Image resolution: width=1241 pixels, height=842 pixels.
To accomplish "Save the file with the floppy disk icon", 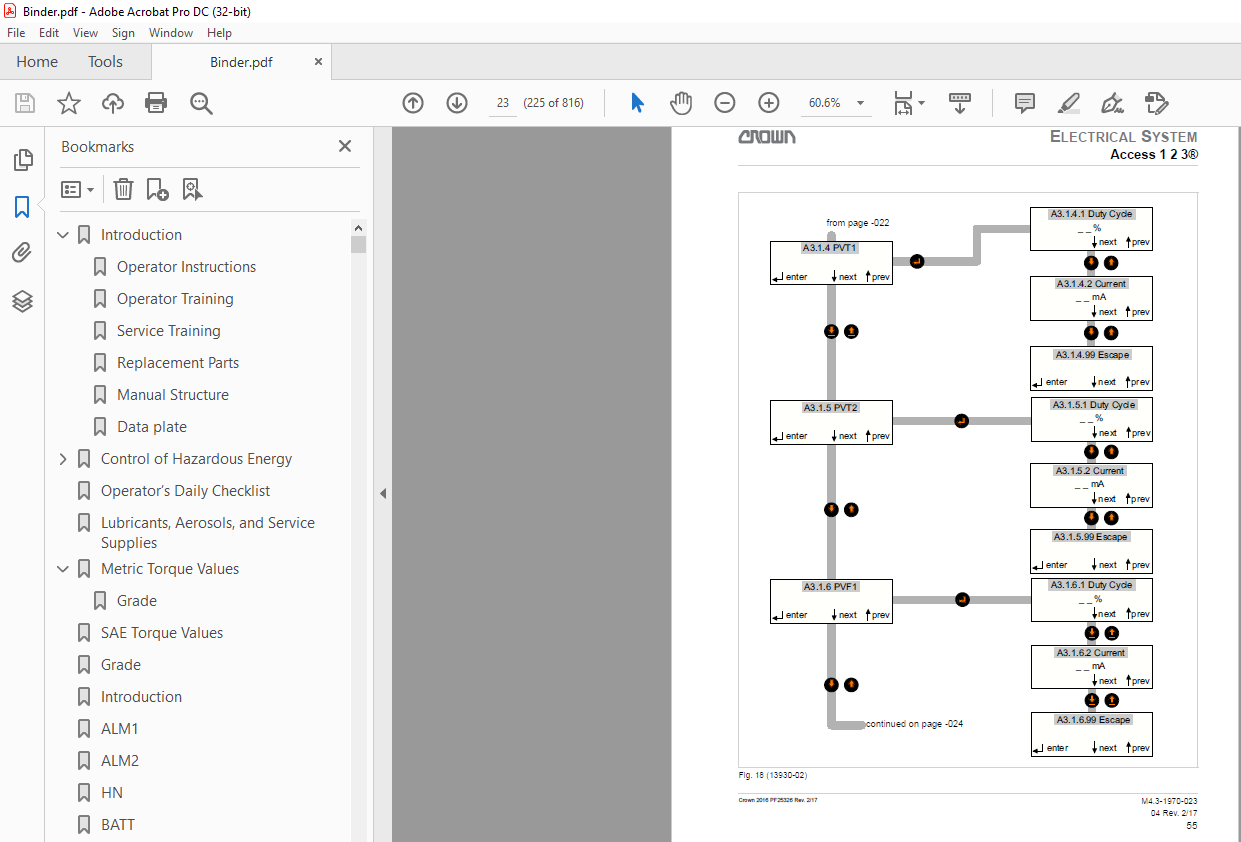I will click(x=25, y=103).
